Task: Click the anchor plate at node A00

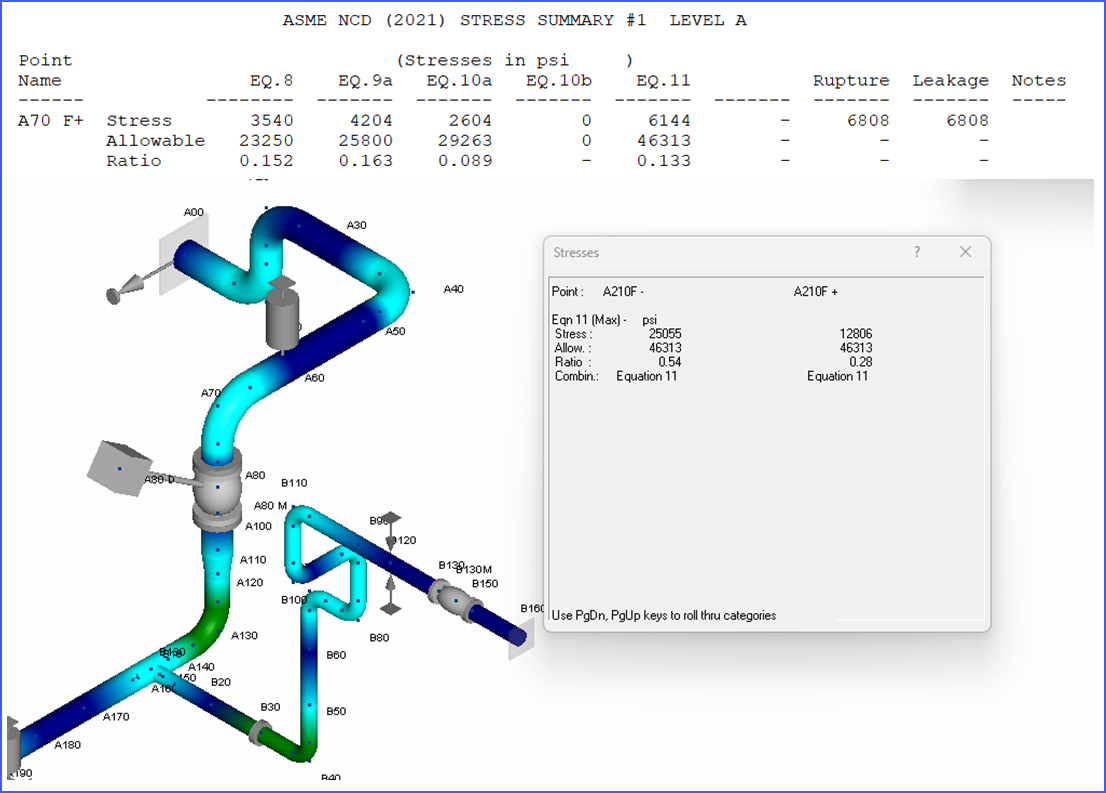Action: coord(183,252)
